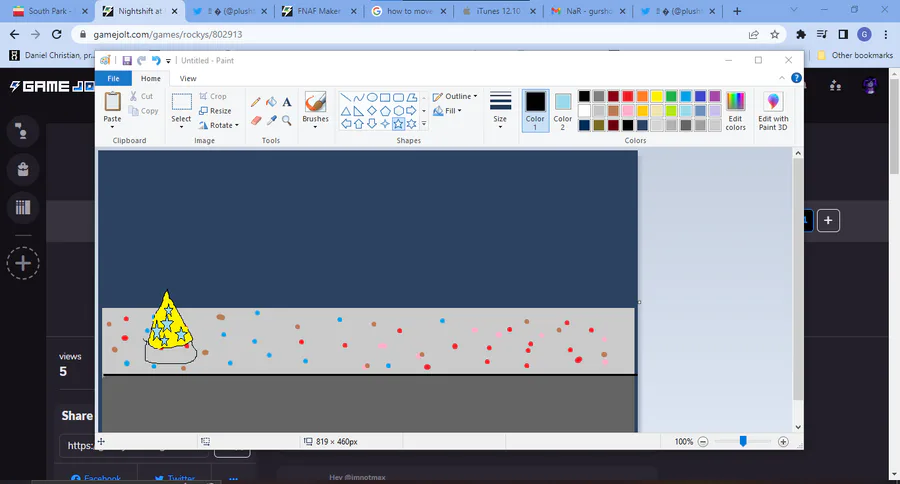
Task: Choose the Six-point star shape
Action: (412, 124)
